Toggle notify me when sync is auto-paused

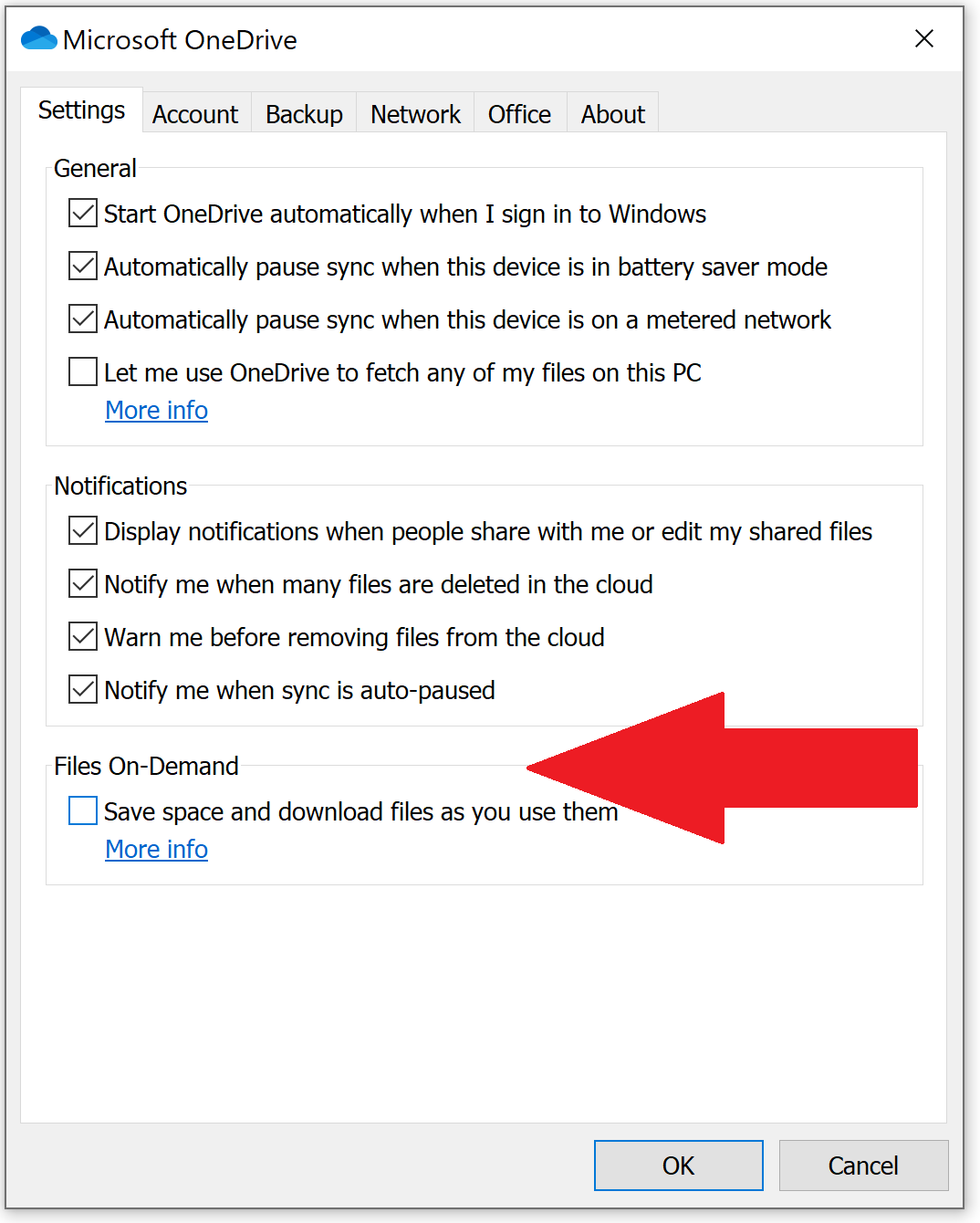point(82,689)
